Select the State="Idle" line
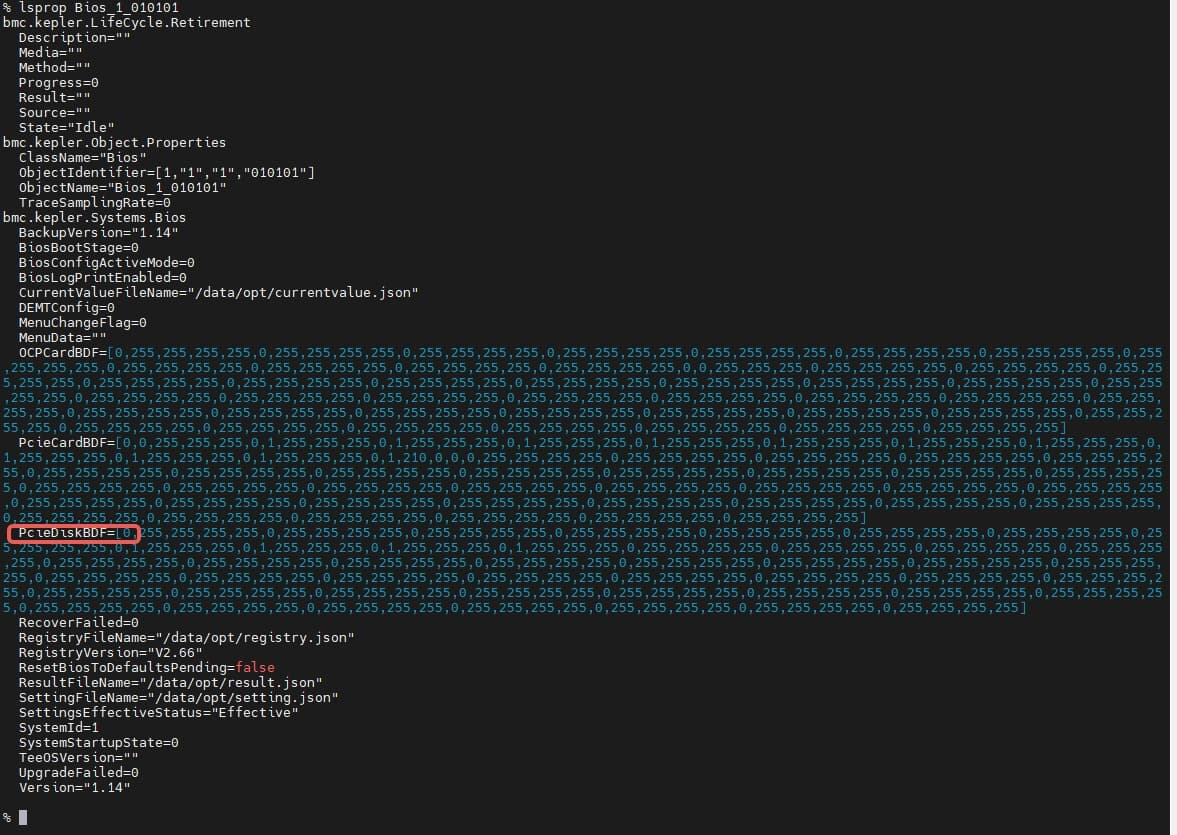 [66, 127]
